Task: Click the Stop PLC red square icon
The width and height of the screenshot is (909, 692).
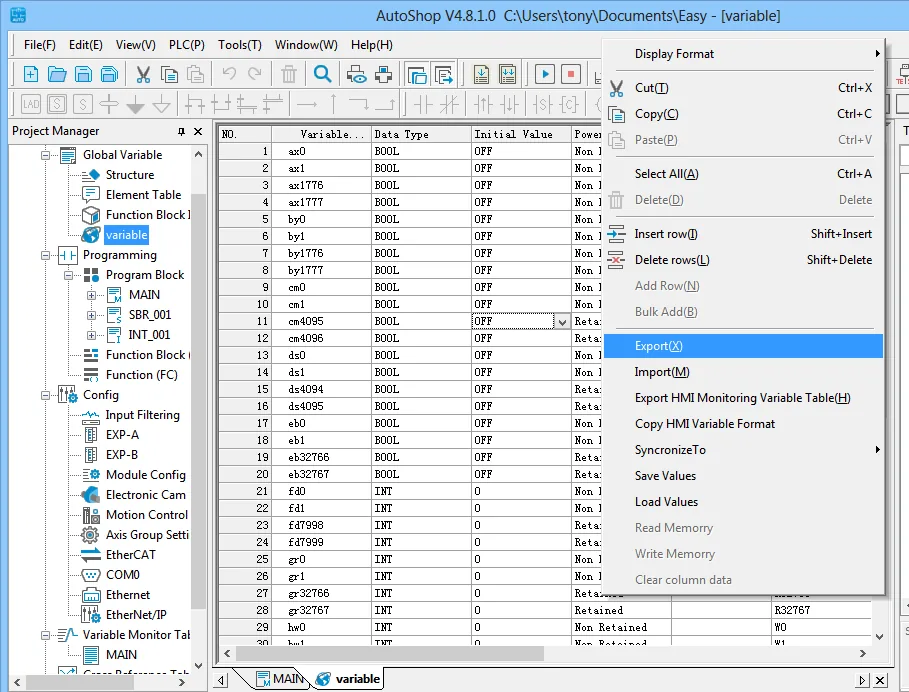Action: tap(571, 74)
